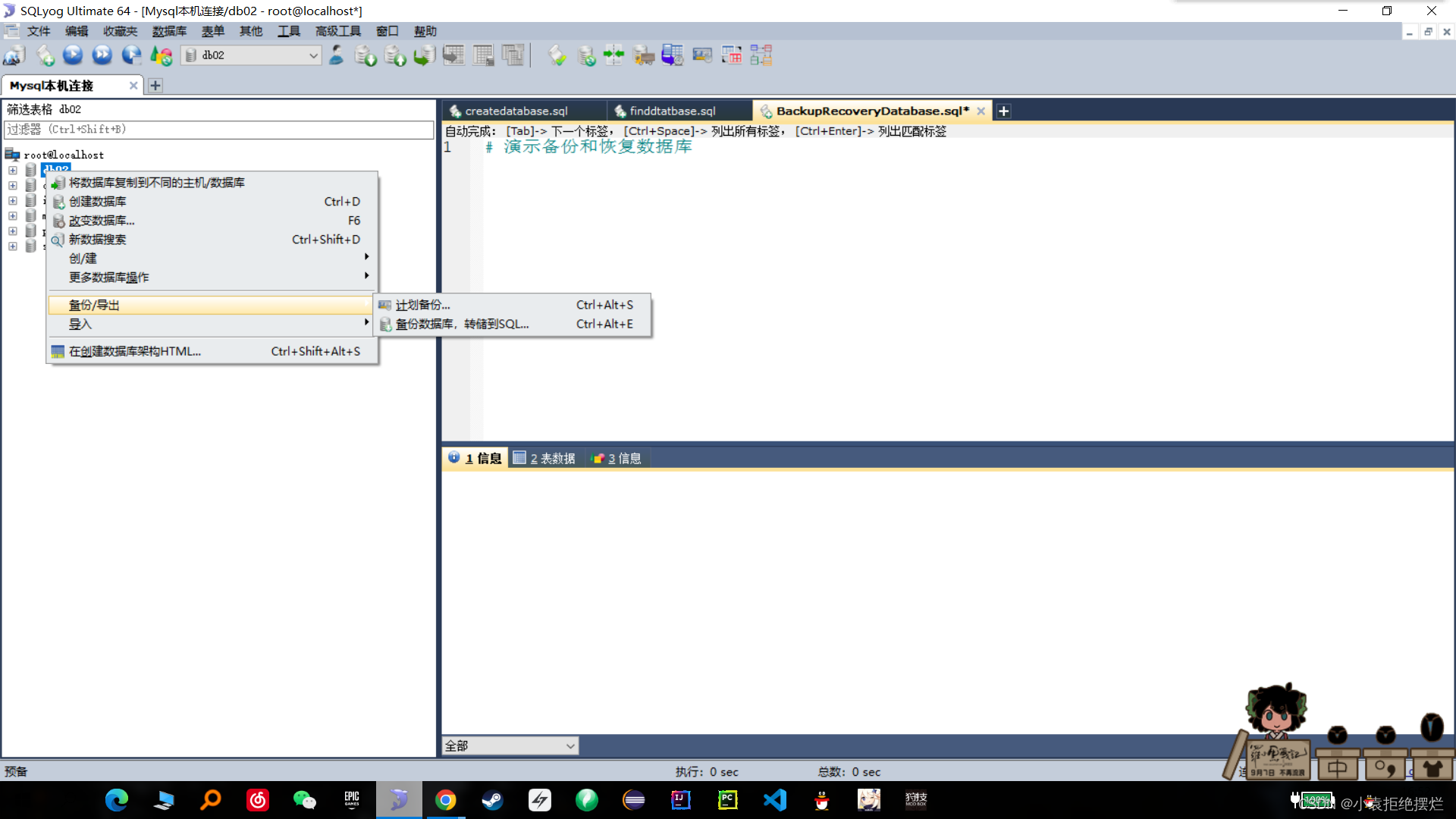Select 创建数据库 in context menu
Screen dimensions: 1456x819
tap(212, 202)
